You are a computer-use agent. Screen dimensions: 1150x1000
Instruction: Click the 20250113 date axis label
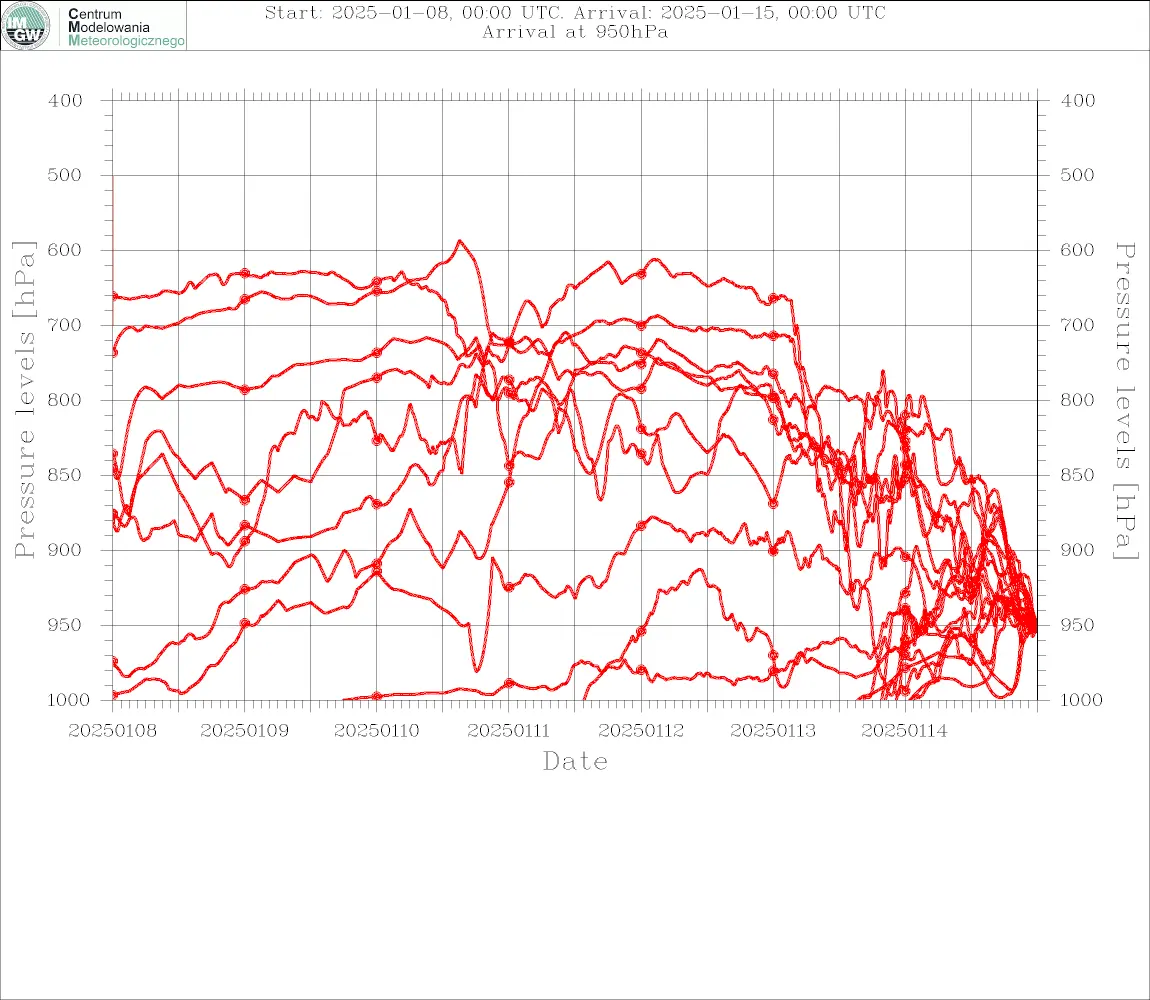pyautogui.click(x=773, y=731)
